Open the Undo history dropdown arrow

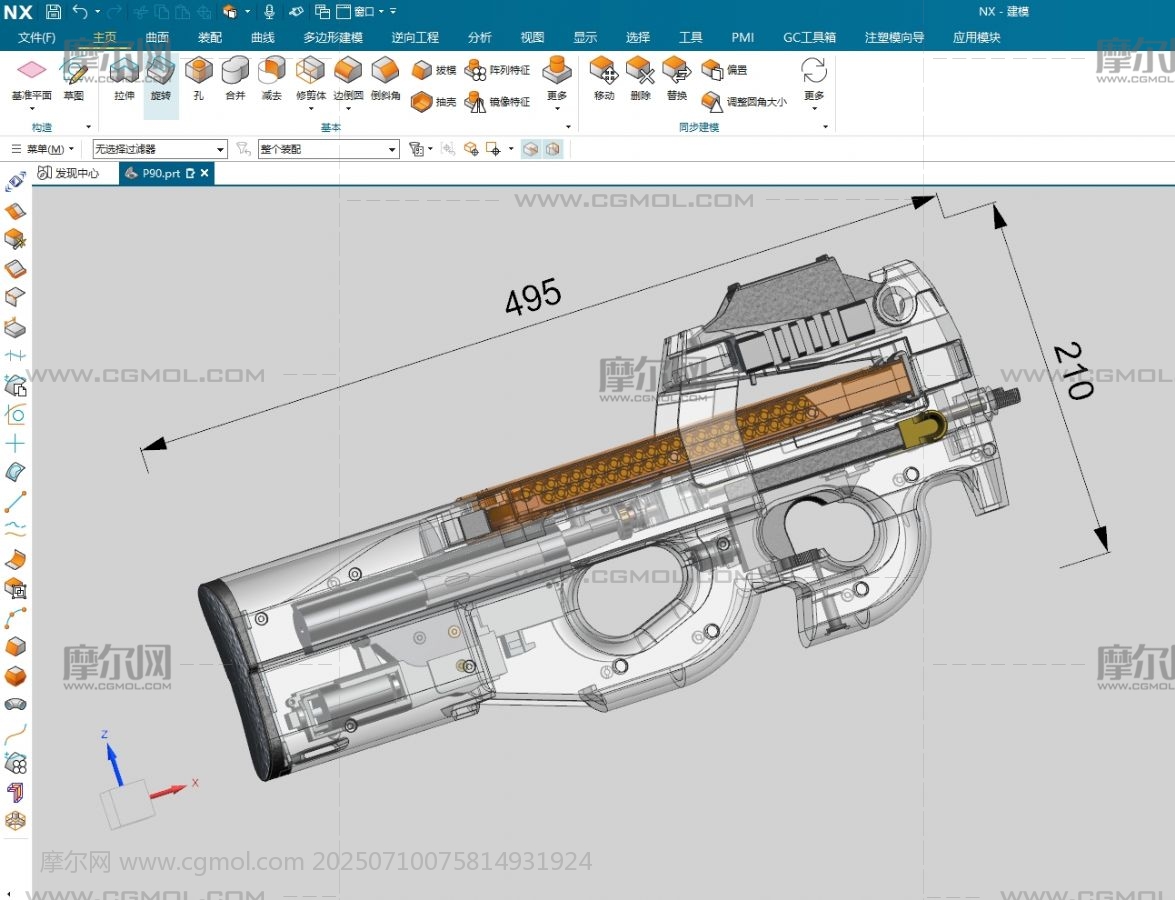click(97, 11)
